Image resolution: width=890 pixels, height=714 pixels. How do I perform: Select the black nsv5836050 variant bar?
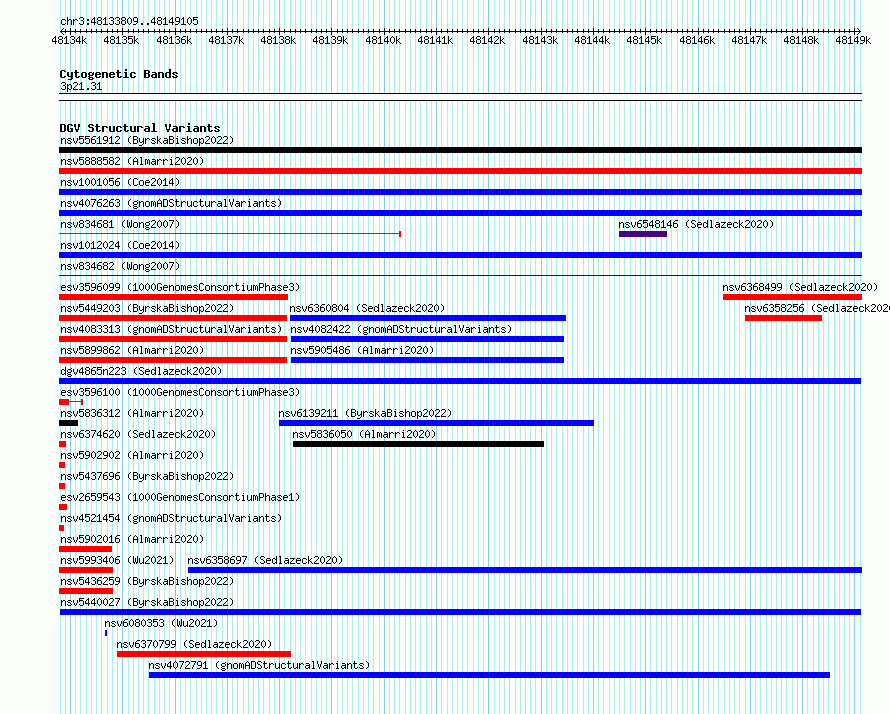(x=418, y=444)
